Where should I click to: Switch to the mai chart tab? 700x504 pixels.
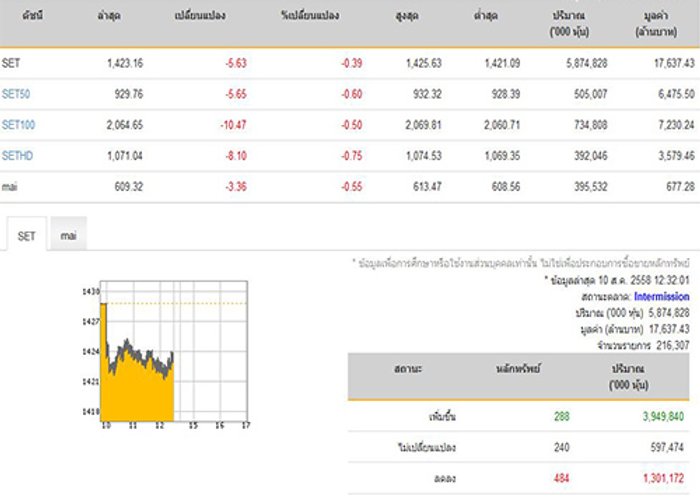[68, 234]
